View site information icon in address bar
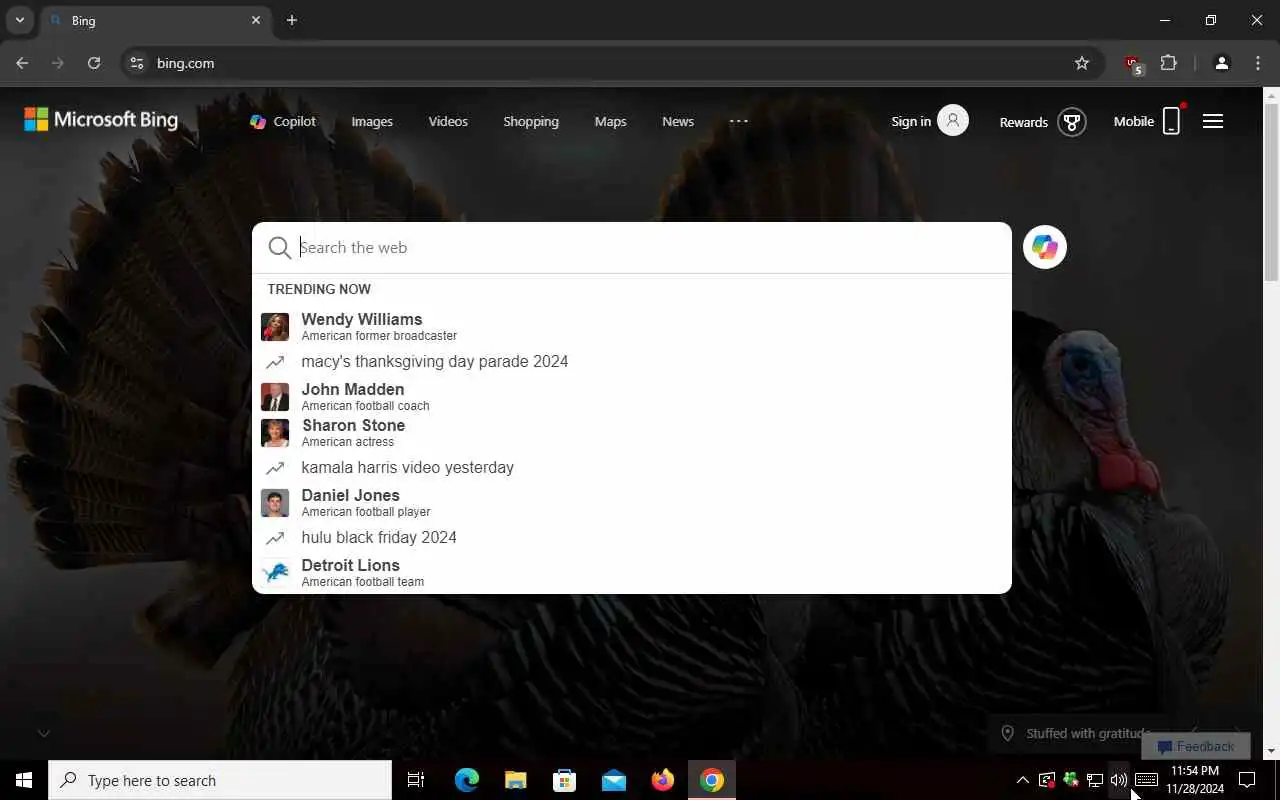Image resolution: width=1280 pixels, height=800 pixels. 138,63
